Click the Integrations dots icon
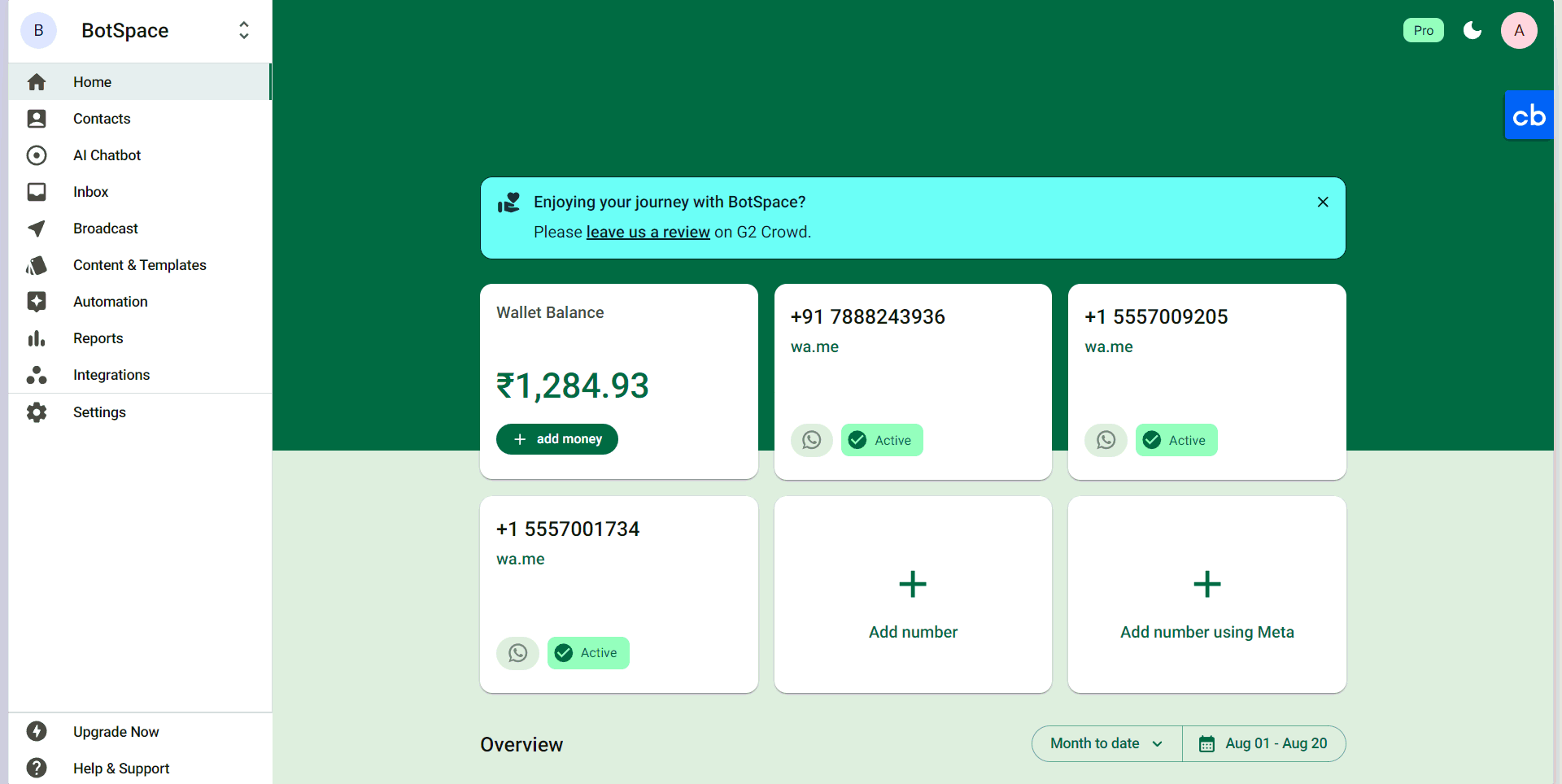Screen dimensions: 1562x784 click(37, 375)
